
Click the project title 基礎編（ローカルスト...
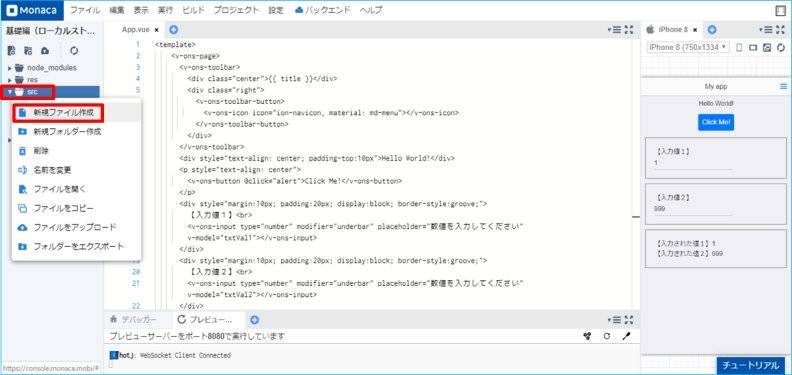tap(50, 30)
